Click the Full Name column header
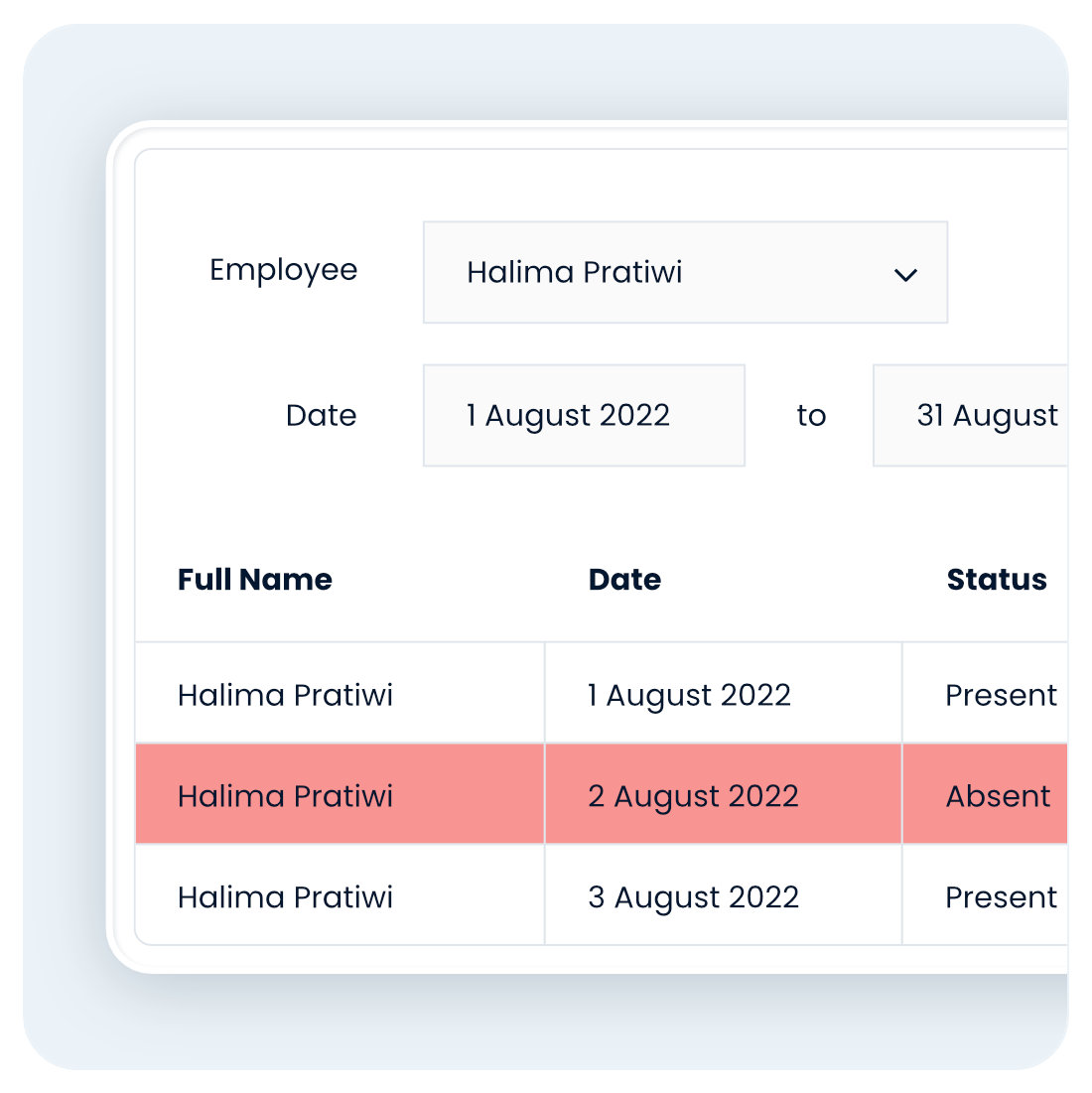This screenshot has height=1093, width=1092. [255, 580]
